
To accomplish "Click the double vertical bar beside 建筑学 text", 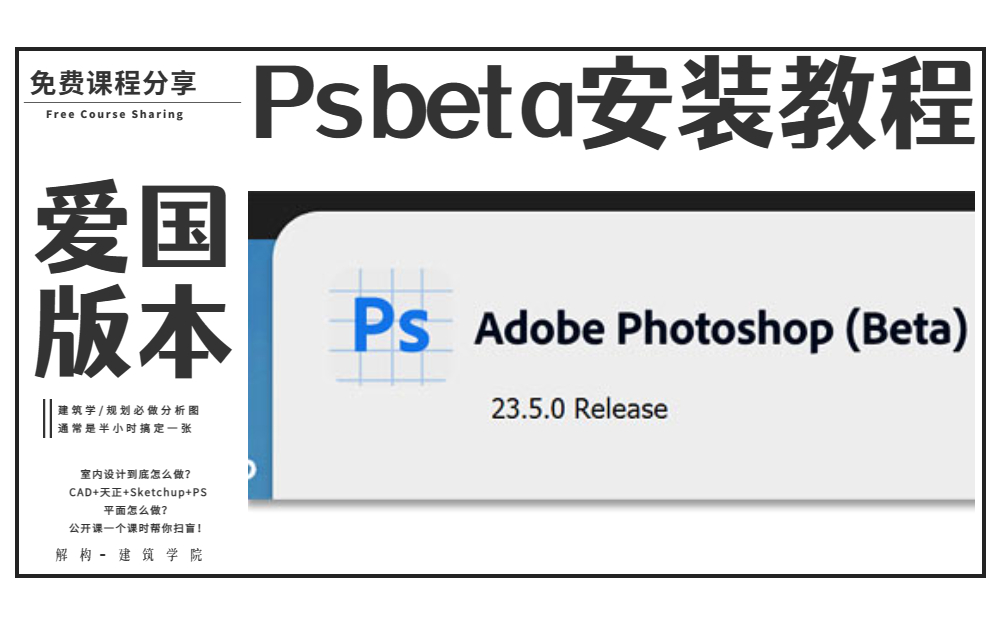I will [47, 418].
